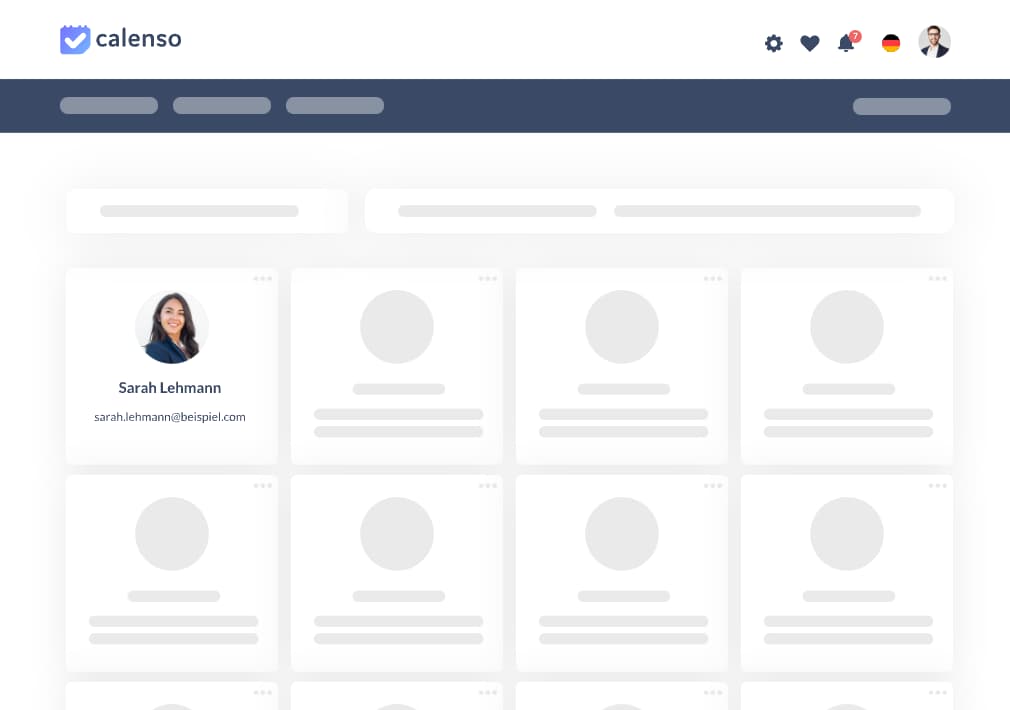Viewport: 1010px width, 710px height.
Task: Select the second navigation bar item
Action: (x=222, y=106)
